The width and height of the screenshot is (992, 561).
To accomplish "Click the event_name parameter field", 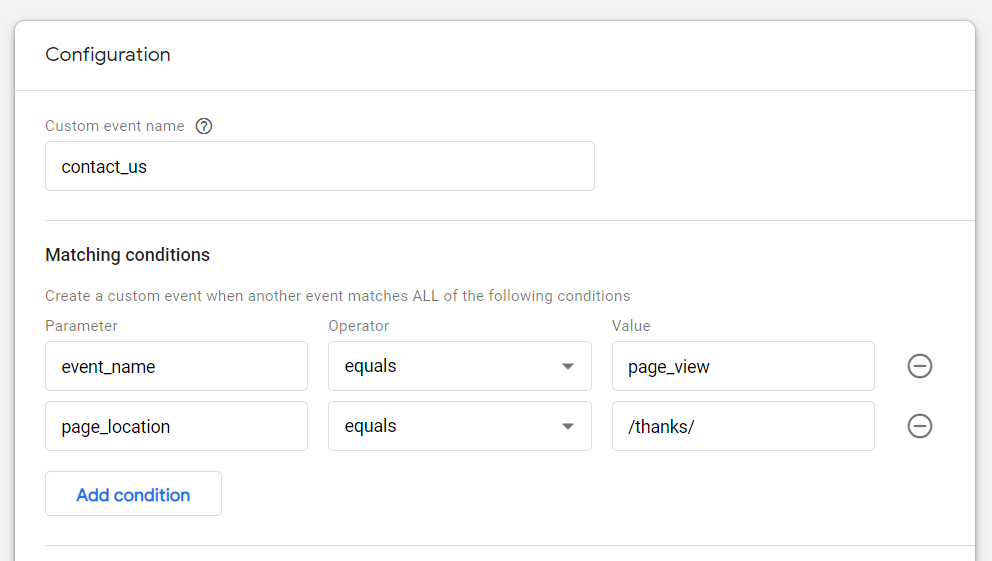I will (x=176, y=366).
